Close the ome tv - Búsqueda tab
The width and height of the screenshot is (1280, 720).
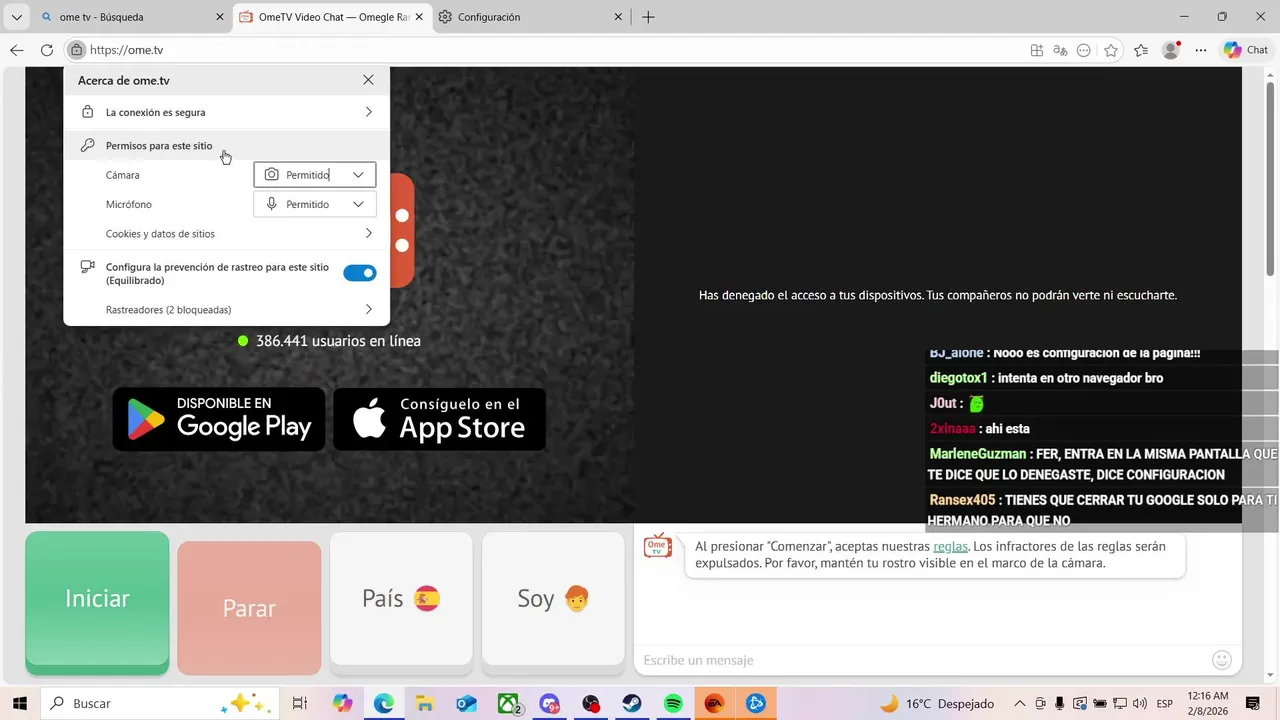click(220, 17)
